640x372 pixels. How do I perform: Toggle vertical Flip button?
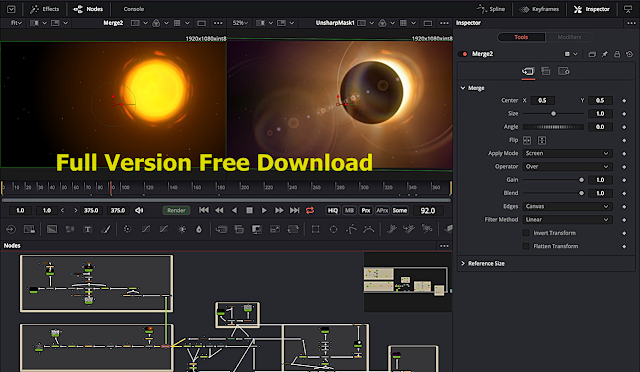tap(542, 140)
